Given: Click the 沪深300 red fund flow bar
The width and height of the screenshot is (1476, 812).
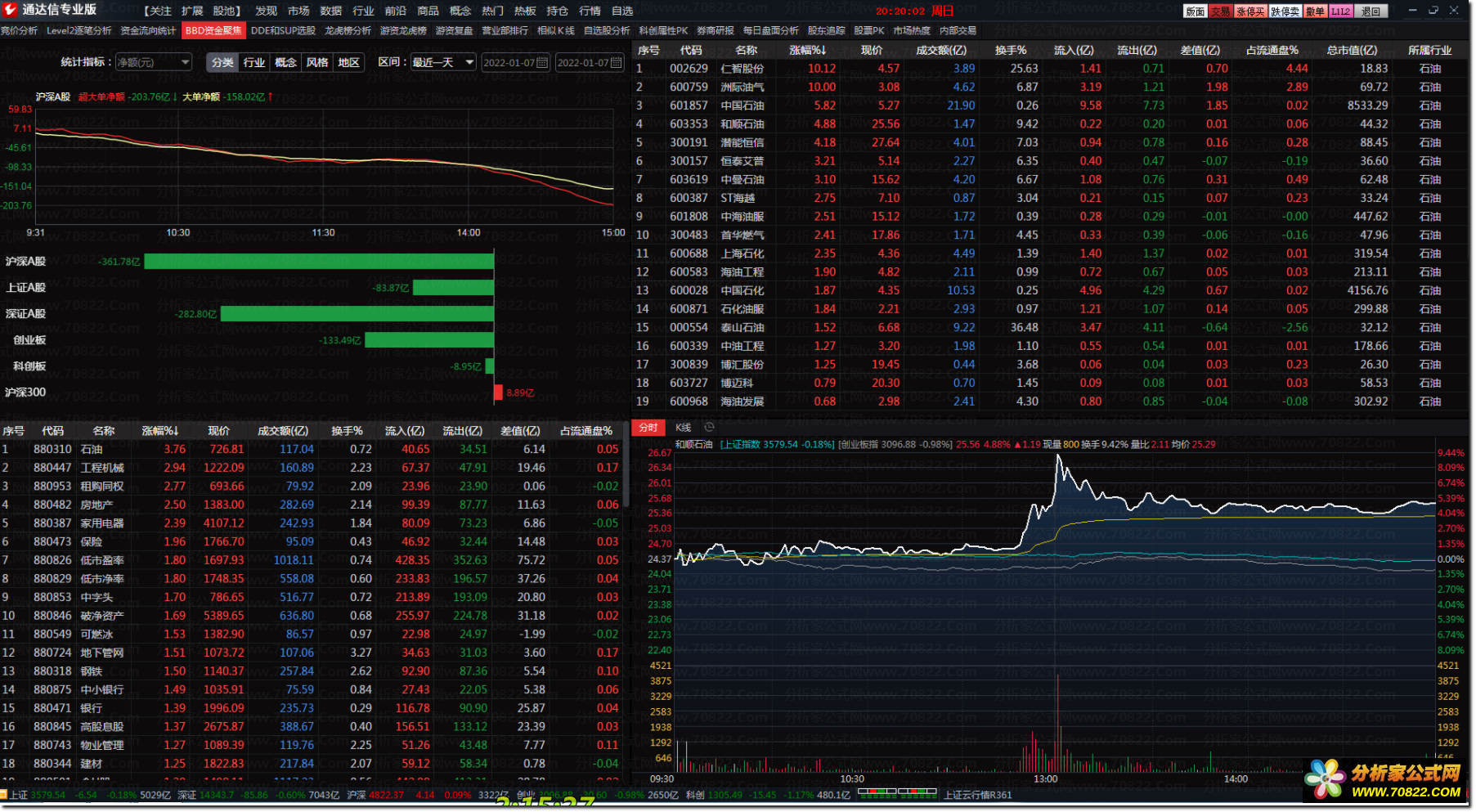Looking at the screenshot, I should (x=498, y=393).
